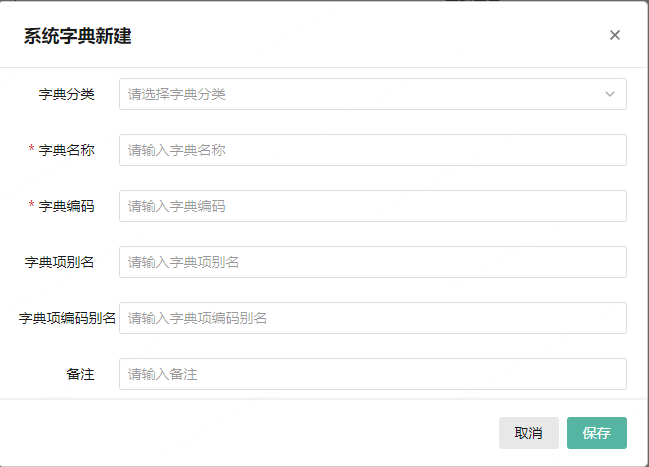This screenshot has height=467, width=649.
Task: Click the chevron arrow in 字典分类 field
Action: [x=610, y=94]
